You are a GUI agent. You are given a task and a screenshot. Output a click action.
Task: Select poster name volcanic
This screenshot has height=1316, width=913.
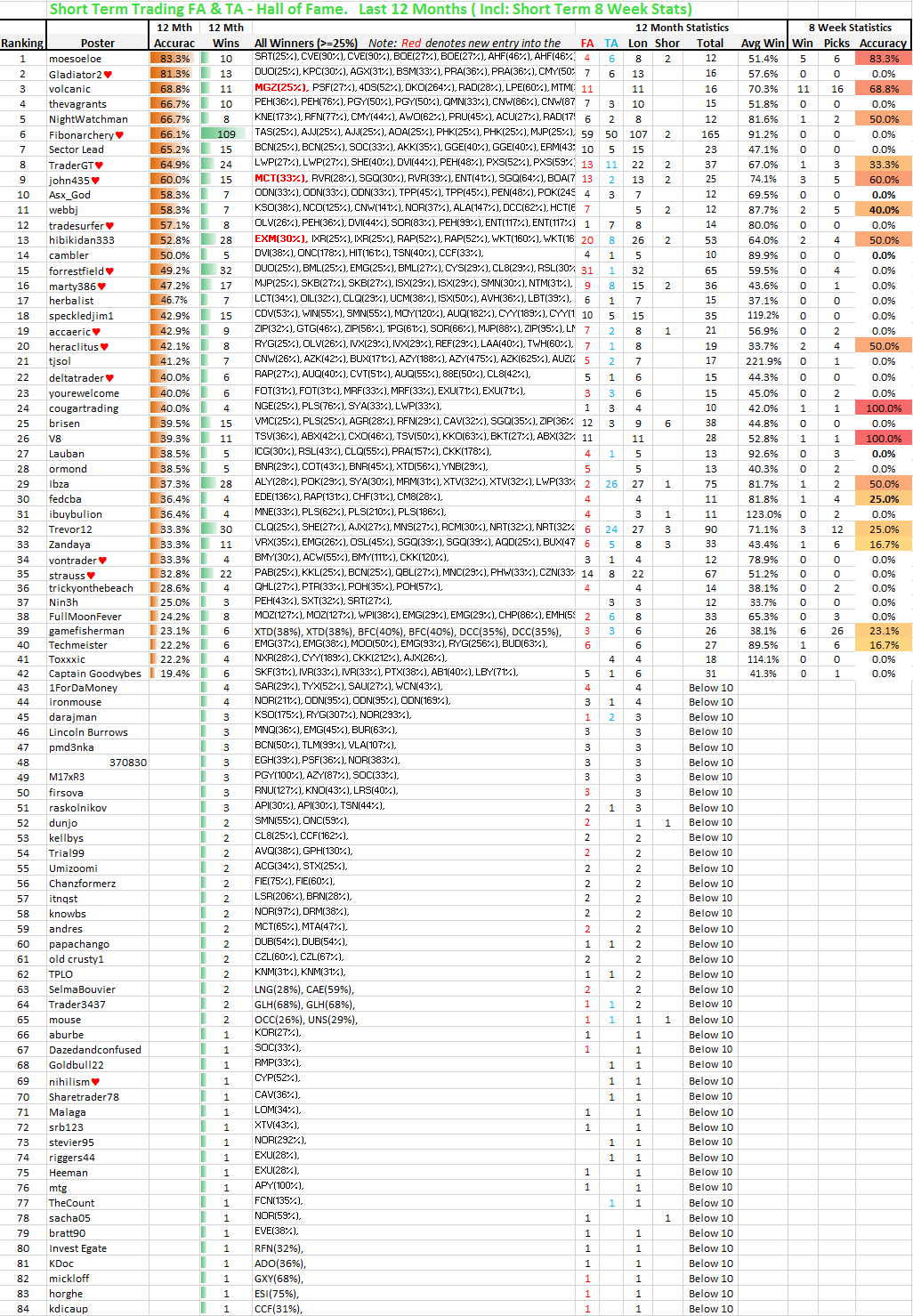(69, 89)
